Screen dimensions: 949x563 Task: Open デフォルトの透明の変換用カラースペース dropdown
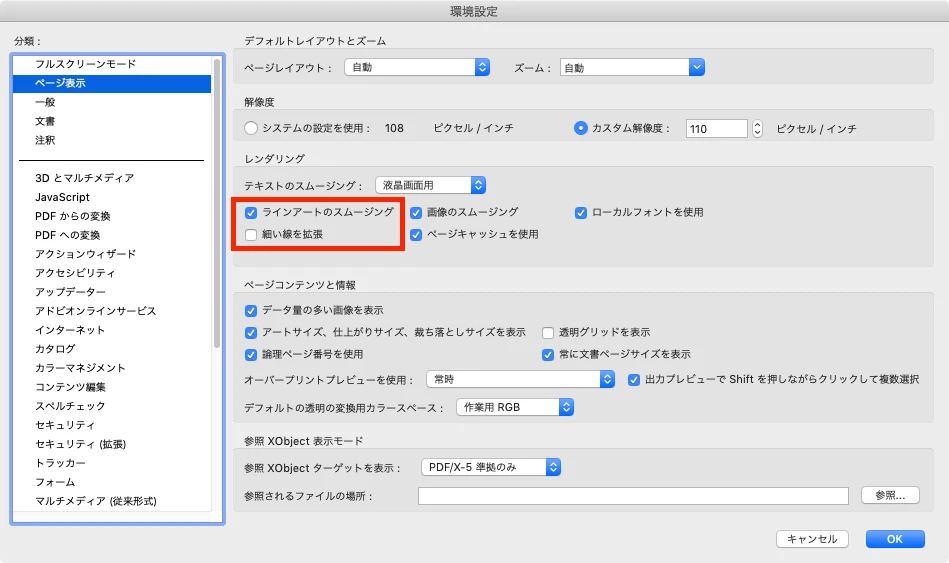click(x=515, y=407)
